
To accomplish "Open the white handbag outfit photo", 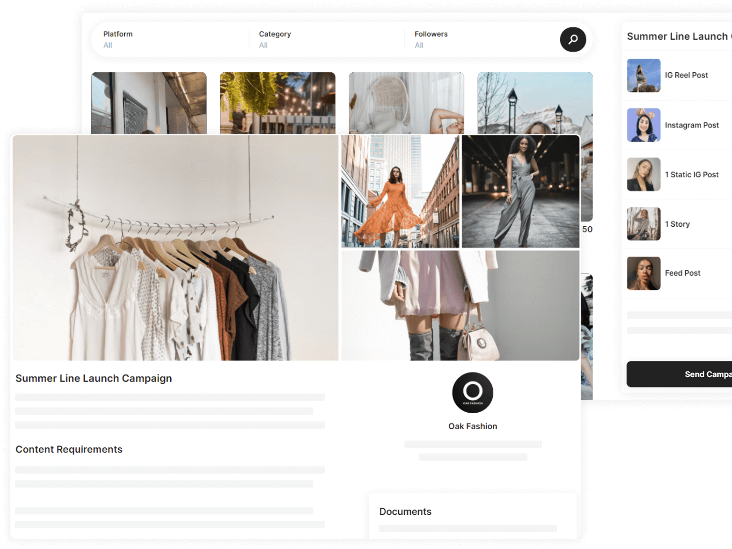I will pyautogui.click(x=460, y=305).
